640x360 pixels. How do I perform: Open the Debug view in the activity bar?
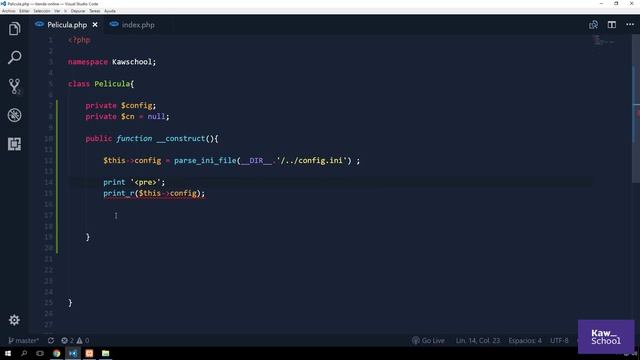tap(14, 115)
